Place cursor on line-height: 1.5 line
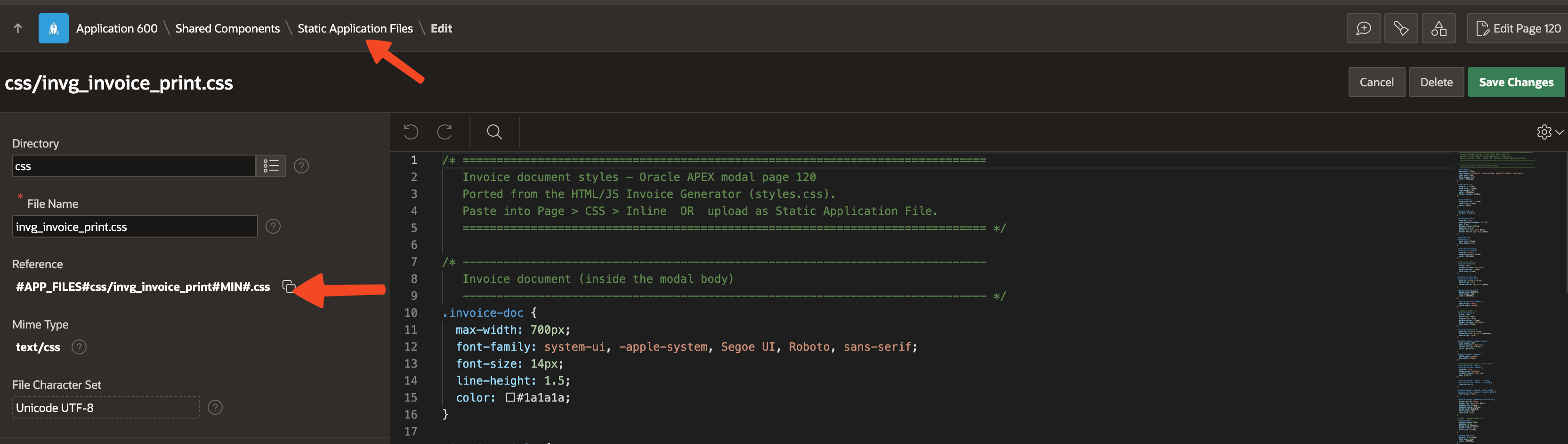Image resolution: width=1568 pixels, height=444 pixels. (x=512, y=380)
